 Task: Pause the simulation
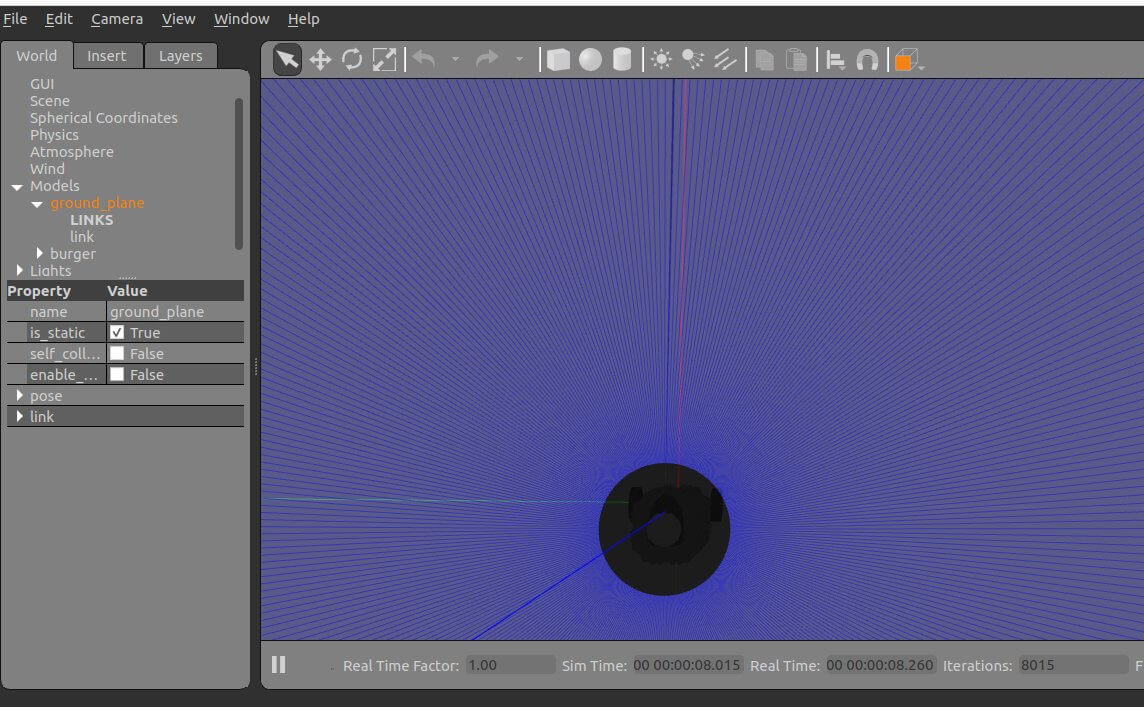[x=279, y=664]
